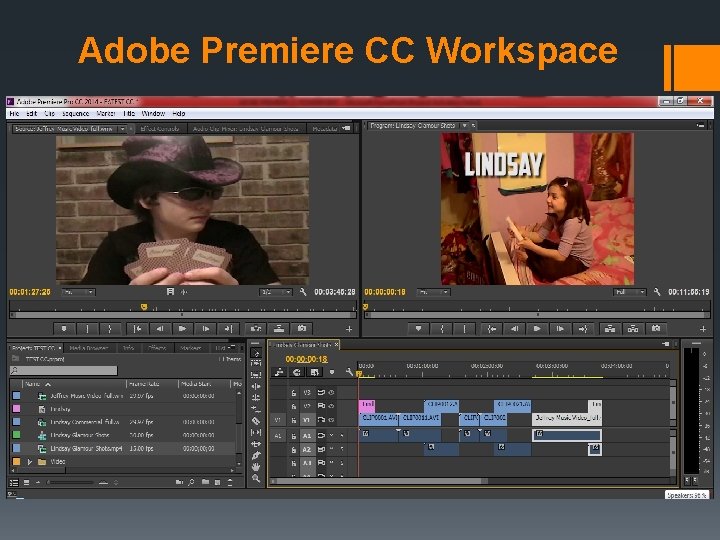Click Insert button in Source monitor

[256, 328]
